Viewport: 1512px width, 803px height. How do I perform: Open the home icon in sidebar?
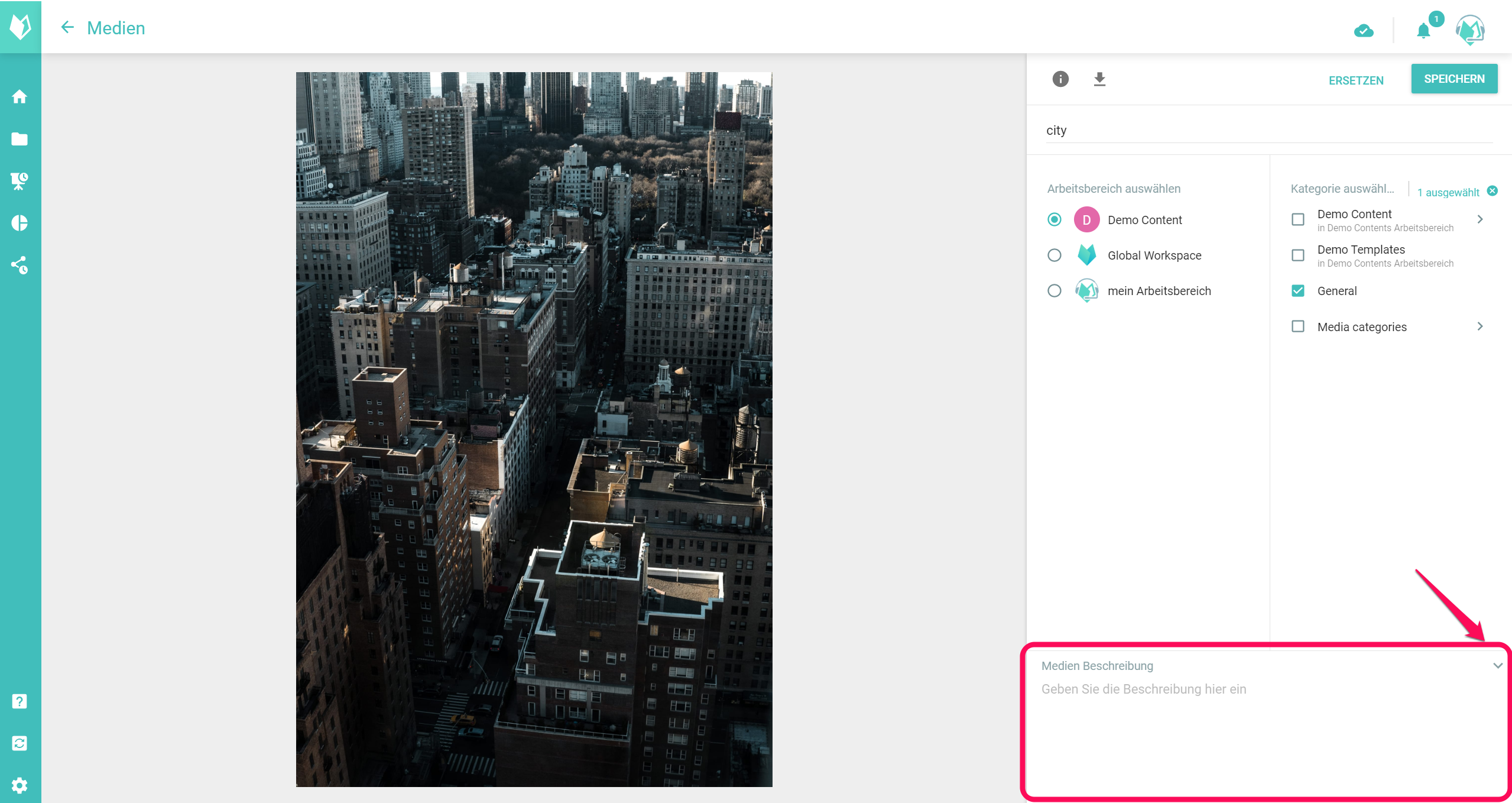coord(20,96)
